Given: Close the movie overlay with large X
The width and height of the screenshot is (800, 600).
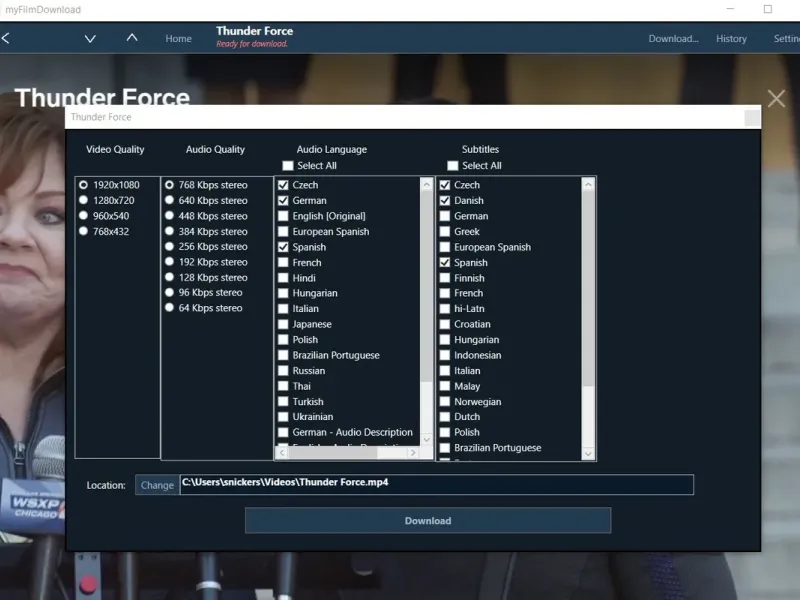Looking at the screenshot, I should (x=776, y=98).
